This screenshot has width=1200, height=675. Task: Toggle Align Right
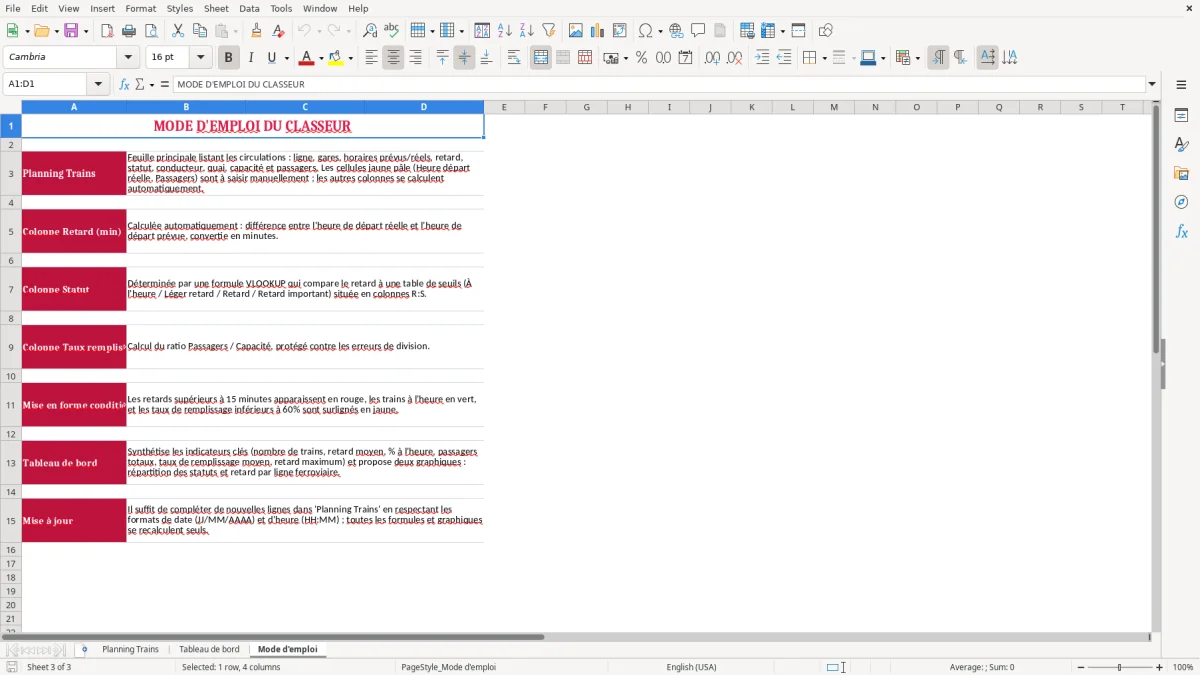coord(415,58)
